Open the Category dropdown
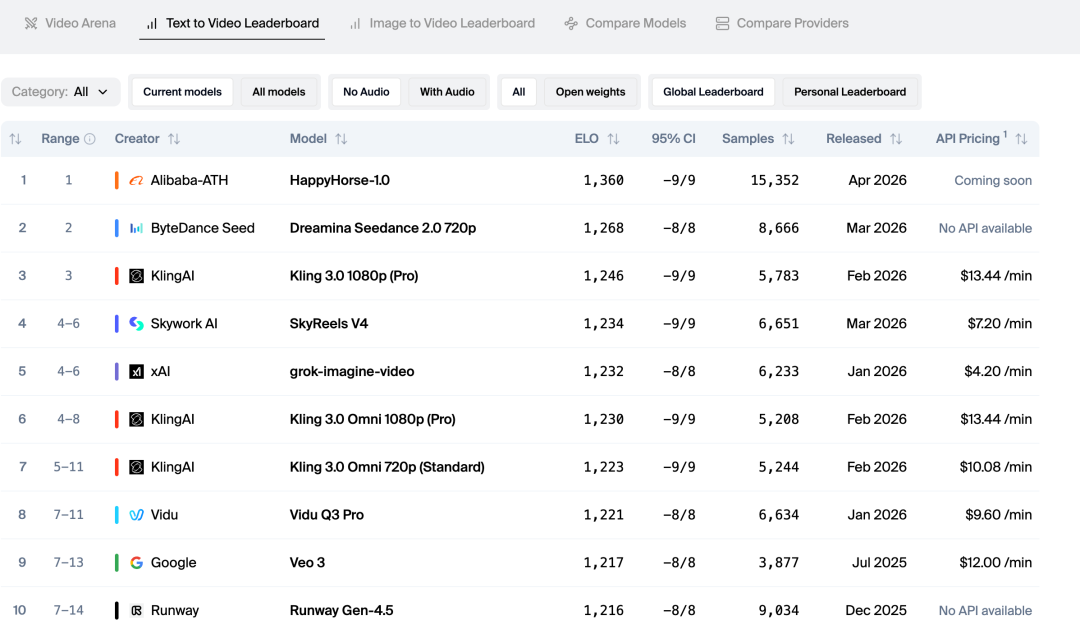 coord(60,92)
